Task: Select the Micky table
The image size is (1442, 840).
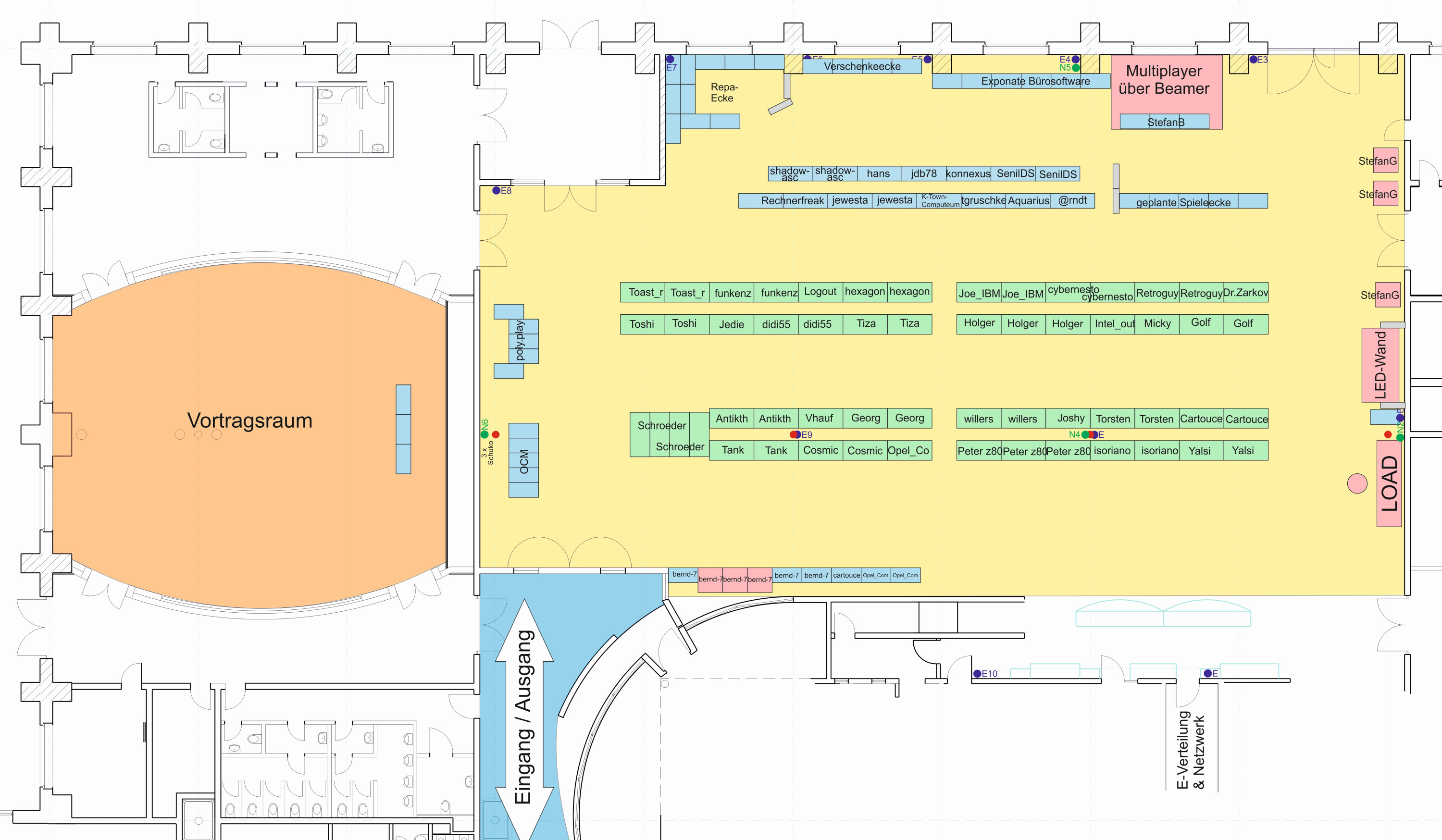Action: [1157, 324]
